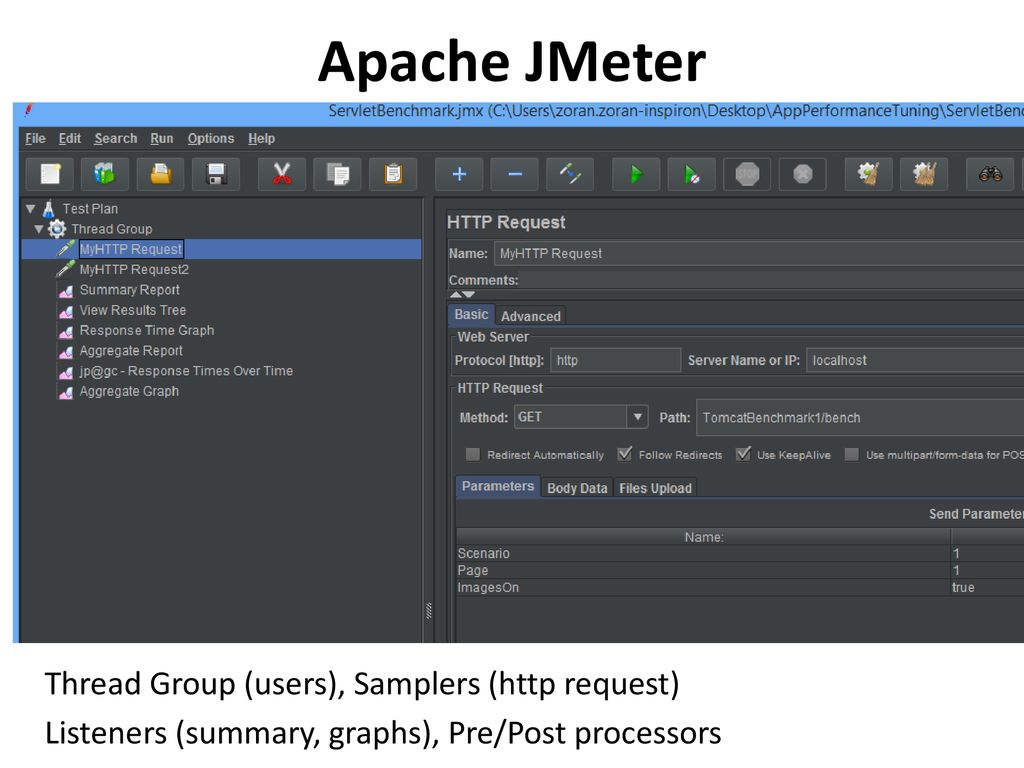Viewport: 1024px width, 768px height.
Task: Select the Parameters tab
Action: point(498,487)
